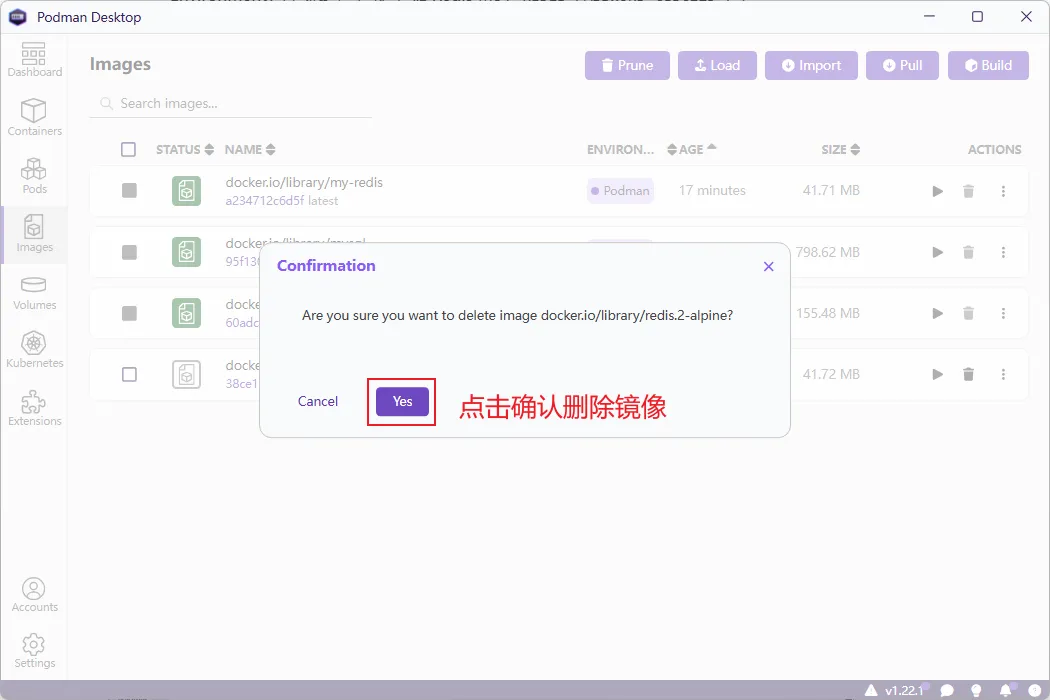Open the kebab menu for the my-redis image
The image size is (1050, 700).
pyautogui.click(x=1003, y=190)
